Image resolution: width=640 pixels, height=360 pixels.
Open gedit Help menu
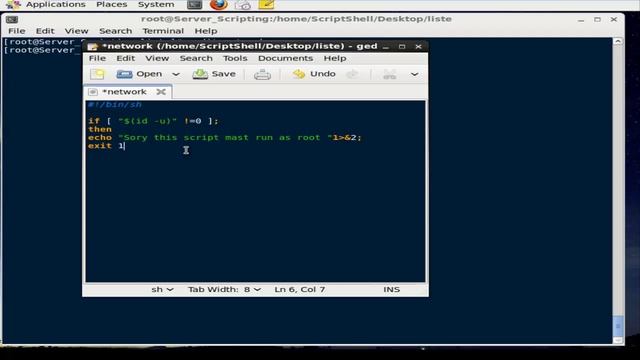click(335, 58)
